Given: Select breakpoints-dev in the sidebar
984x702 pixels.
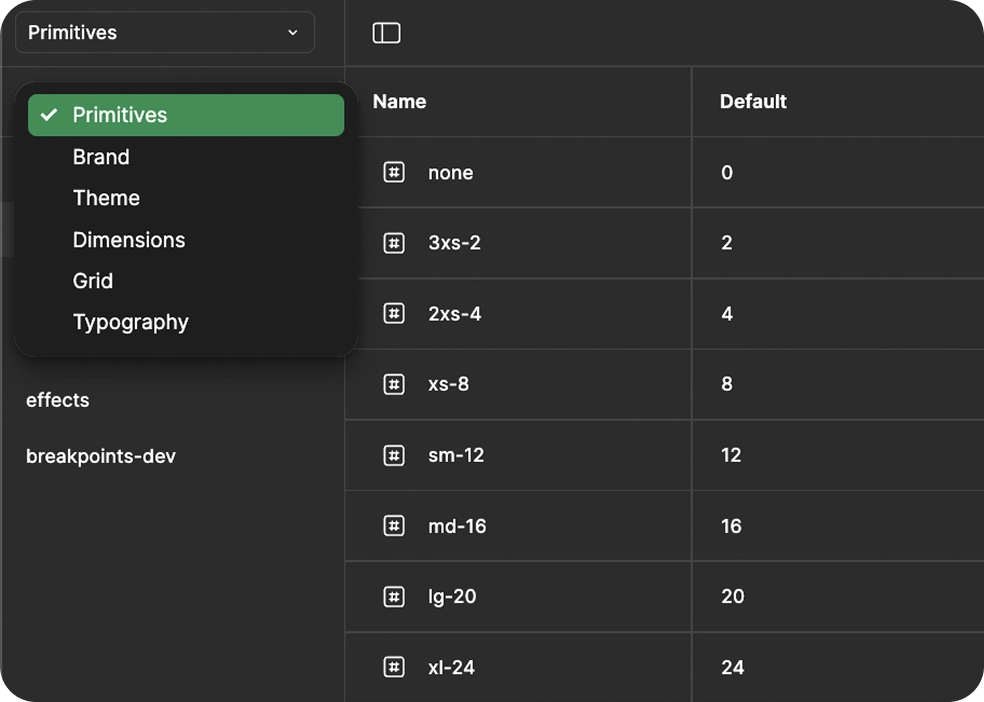Looking at the screenshot, I should [x=100, y=455].
